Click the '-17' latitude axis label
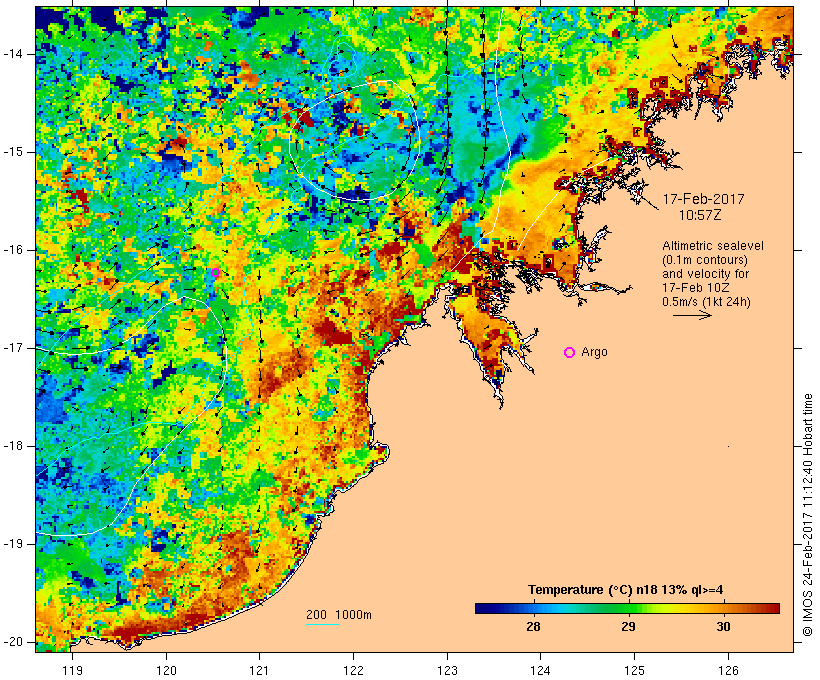The image size is (820, 680). (12, 348)
